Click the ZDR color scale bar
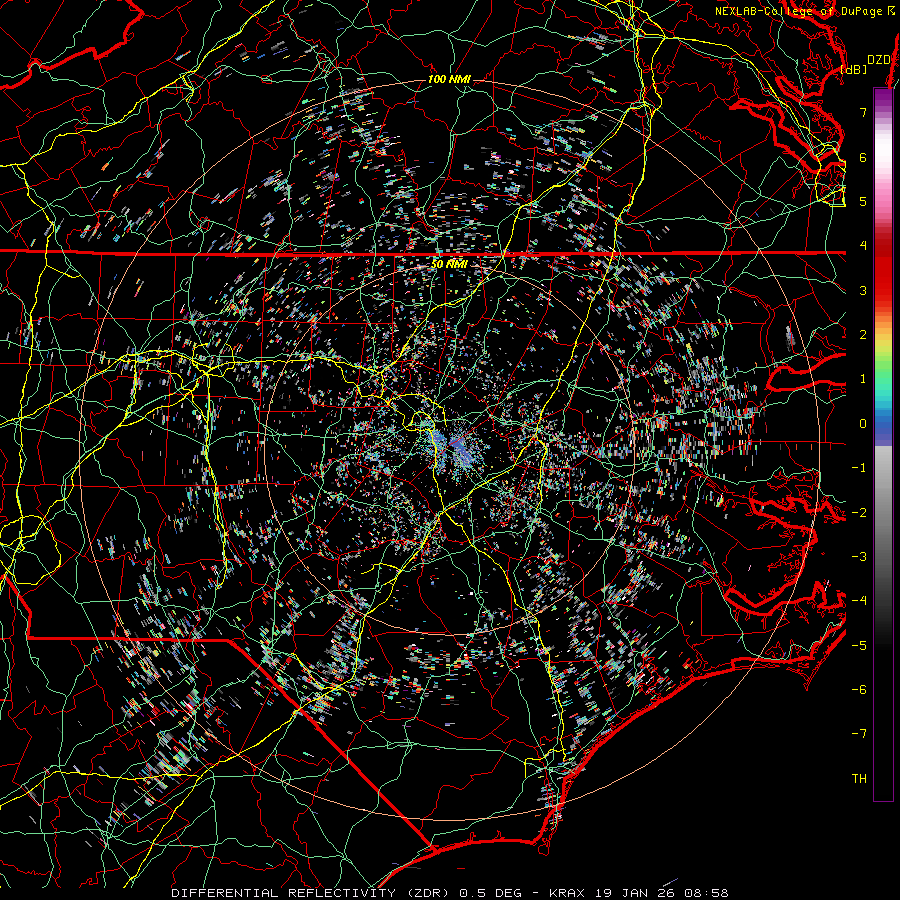 point(883,444)
